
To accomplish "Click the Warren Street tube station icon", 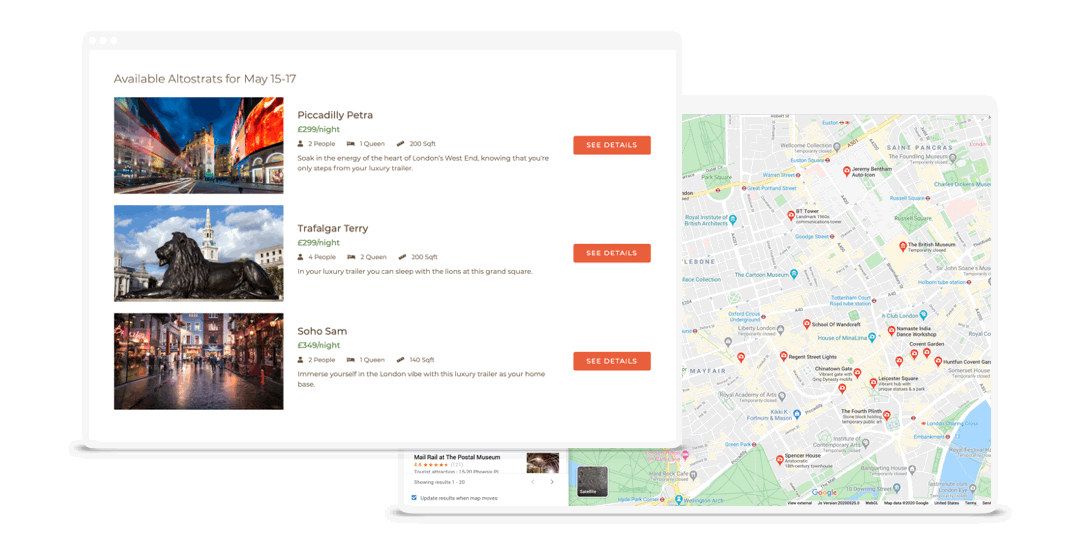I will pos(800,176).
